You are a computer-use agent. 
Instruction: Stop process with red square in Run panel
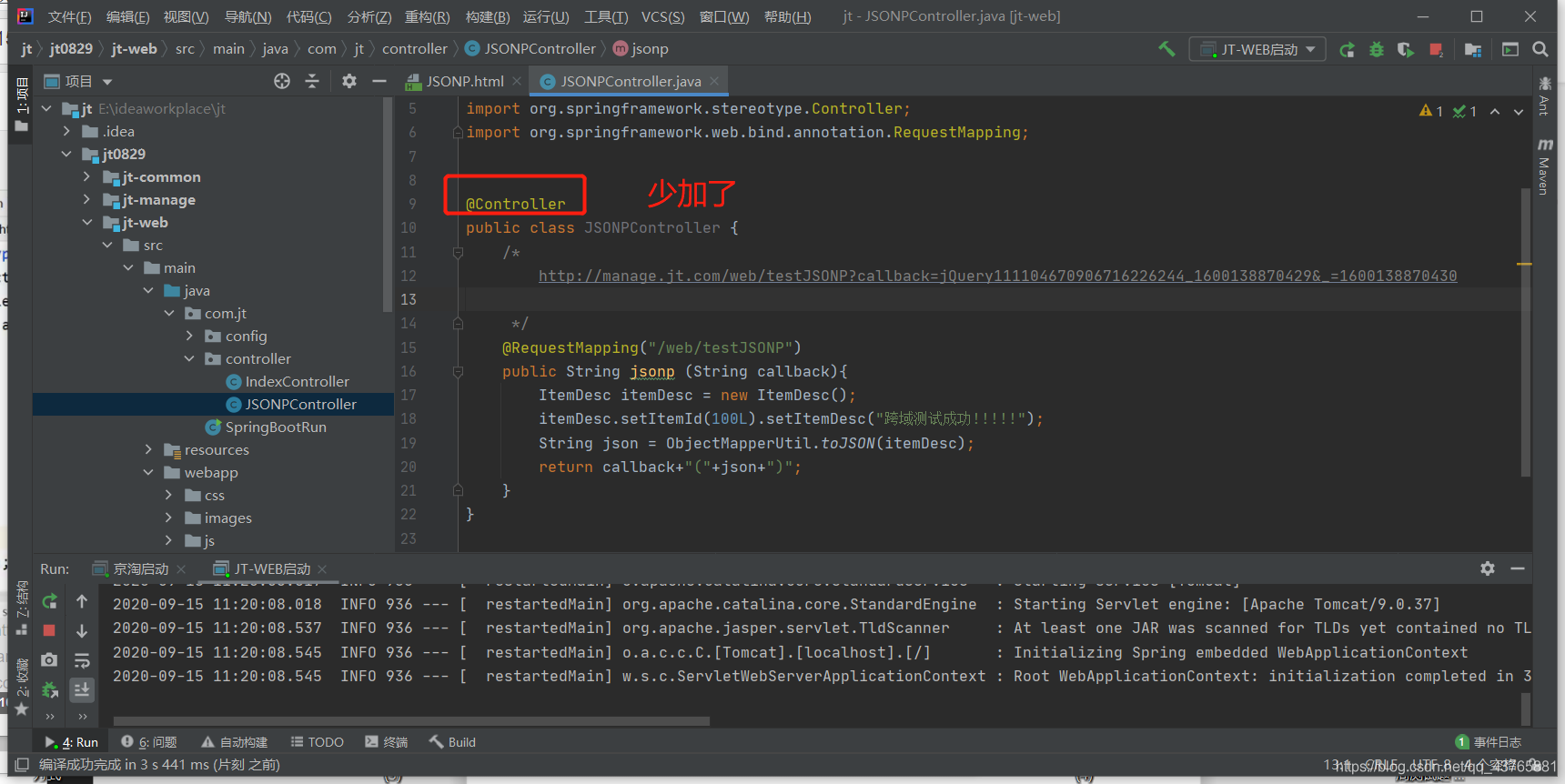coord(50,630)
